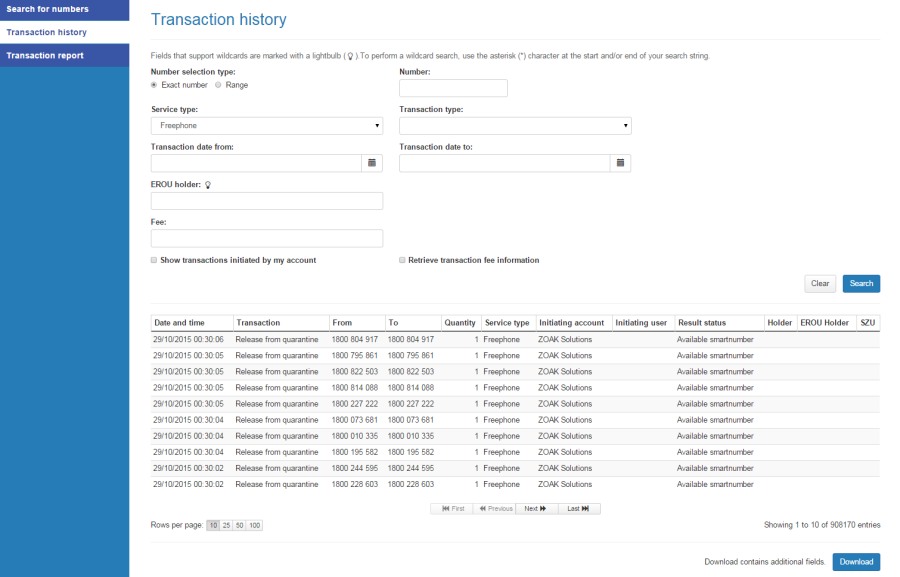Enable Retrieve transaction fee information
Viewport: 900px width, 577px height.
click(402, 260)
